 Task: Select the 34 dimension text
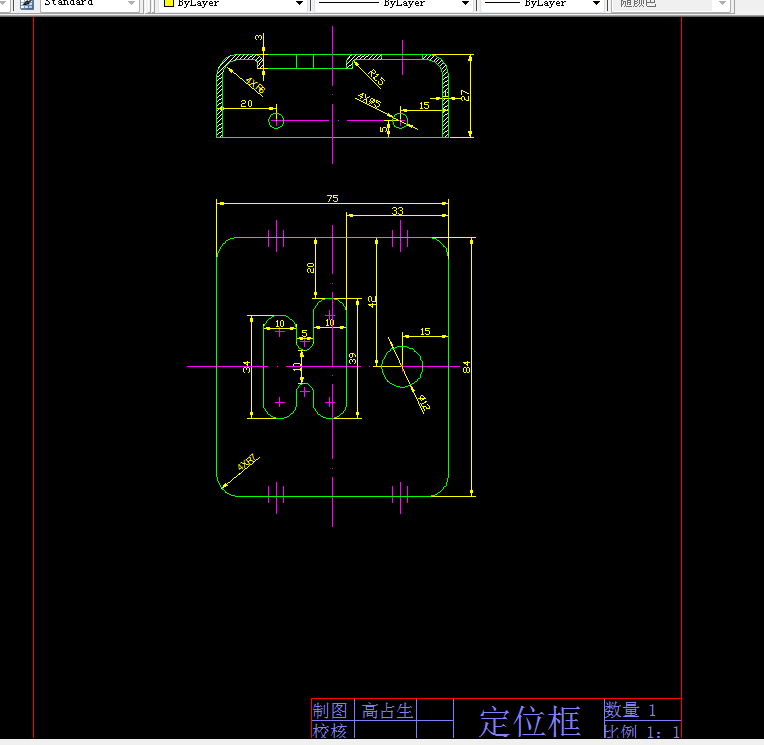246,367
